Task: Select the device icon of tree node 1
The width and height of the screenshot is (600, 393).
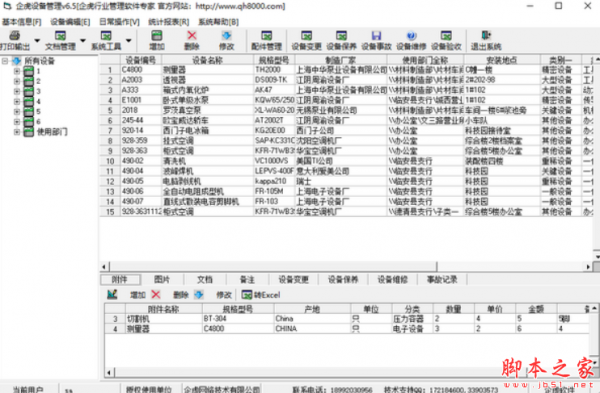Action: pyautogui.click(x=29, y=71)
